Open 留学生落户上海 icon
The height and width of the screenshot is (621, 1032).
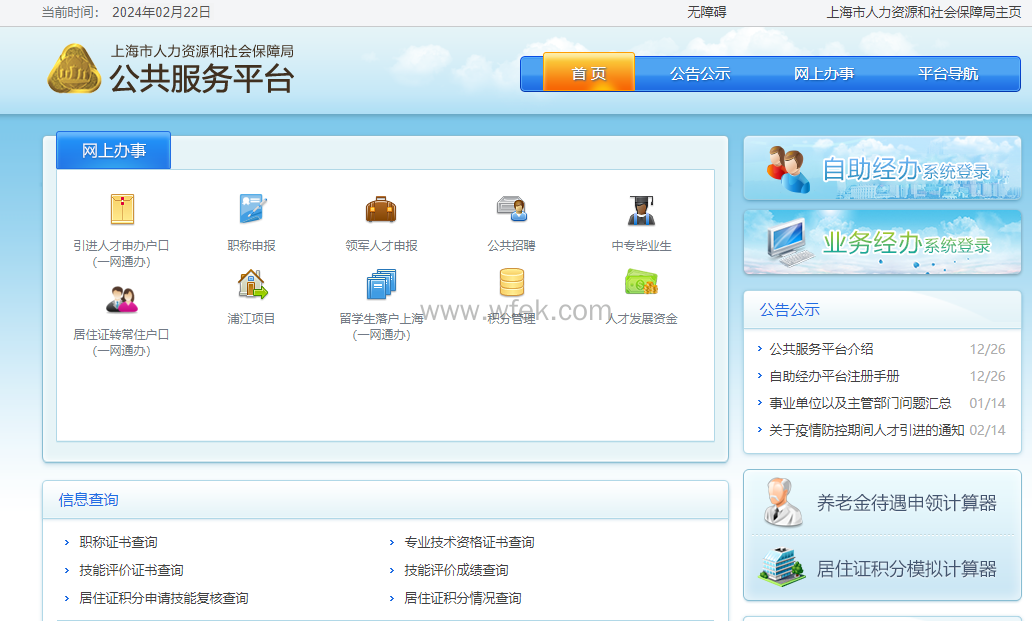coord(381,285)
